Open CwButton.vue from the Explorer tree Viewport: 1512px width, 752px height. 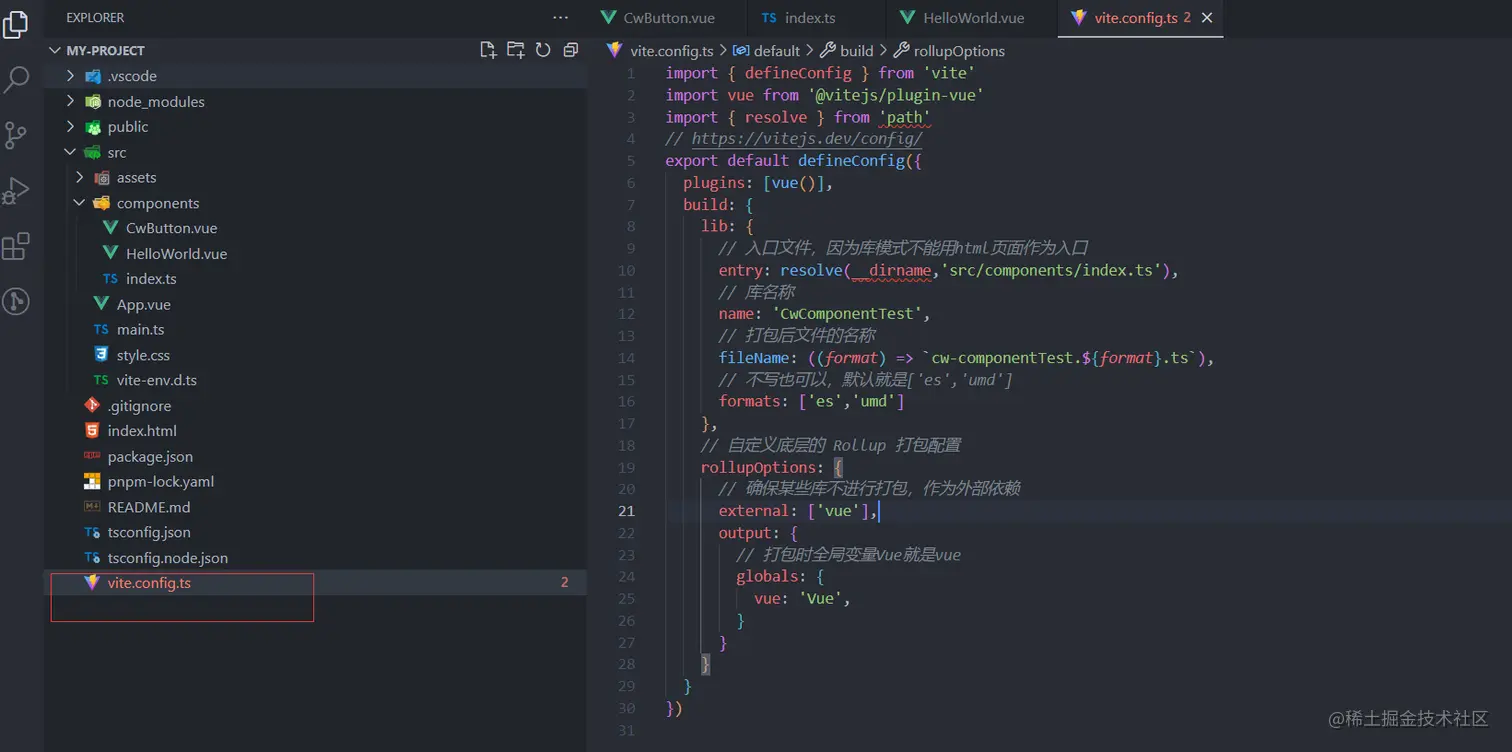[x=171, y=228]
